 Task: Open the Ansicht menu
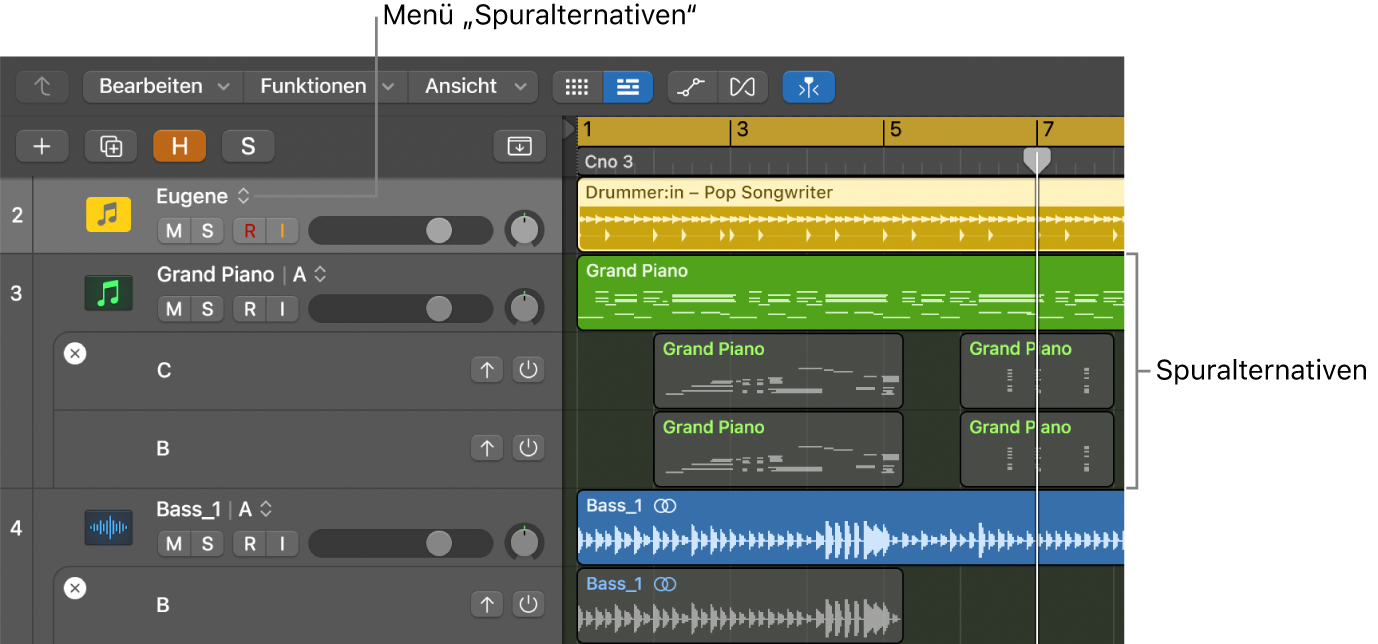[462, 86]
